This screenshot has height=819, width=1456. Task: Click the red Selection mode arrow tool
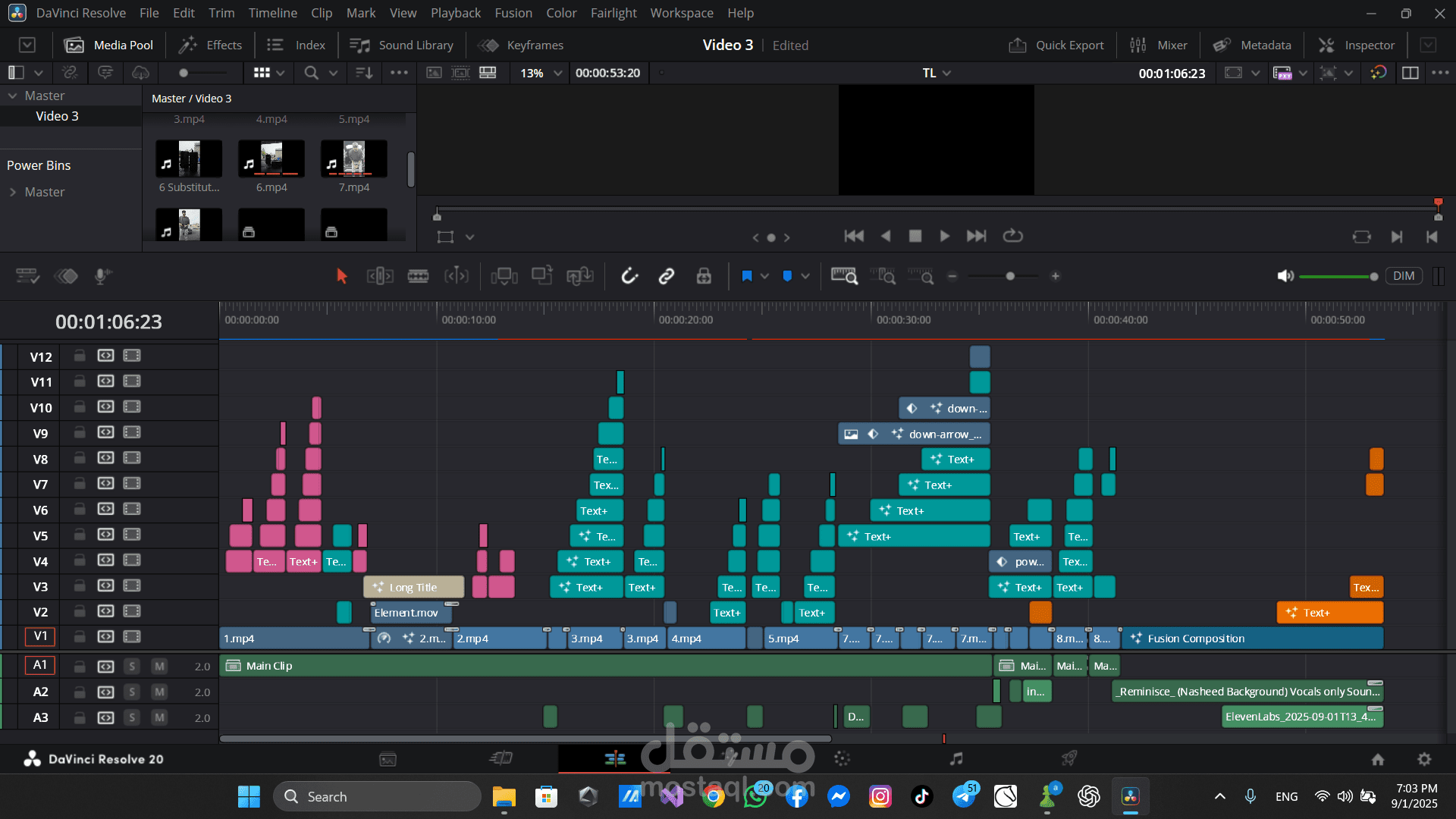pos(341,276)
